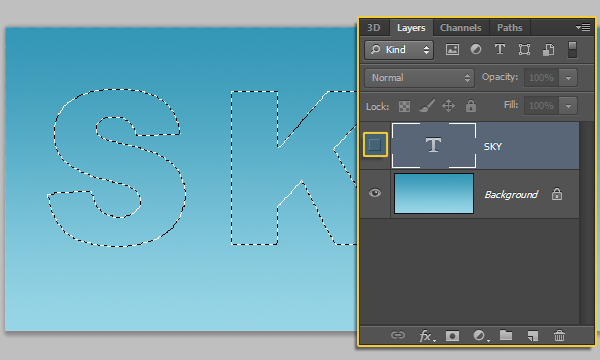Filter layers by pixel layer icon

[452, 49]
